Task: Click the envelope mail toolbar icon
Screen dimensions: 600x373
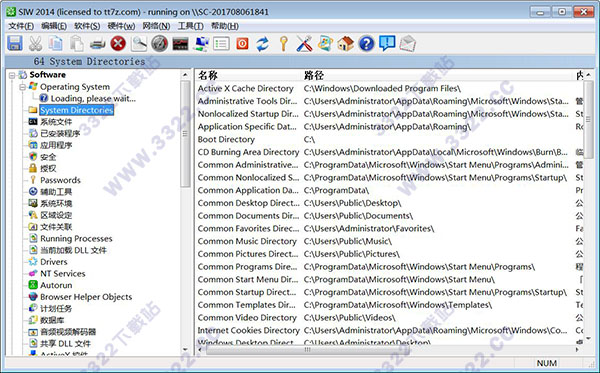Action: pyautogui.click(x=408, y=44)
